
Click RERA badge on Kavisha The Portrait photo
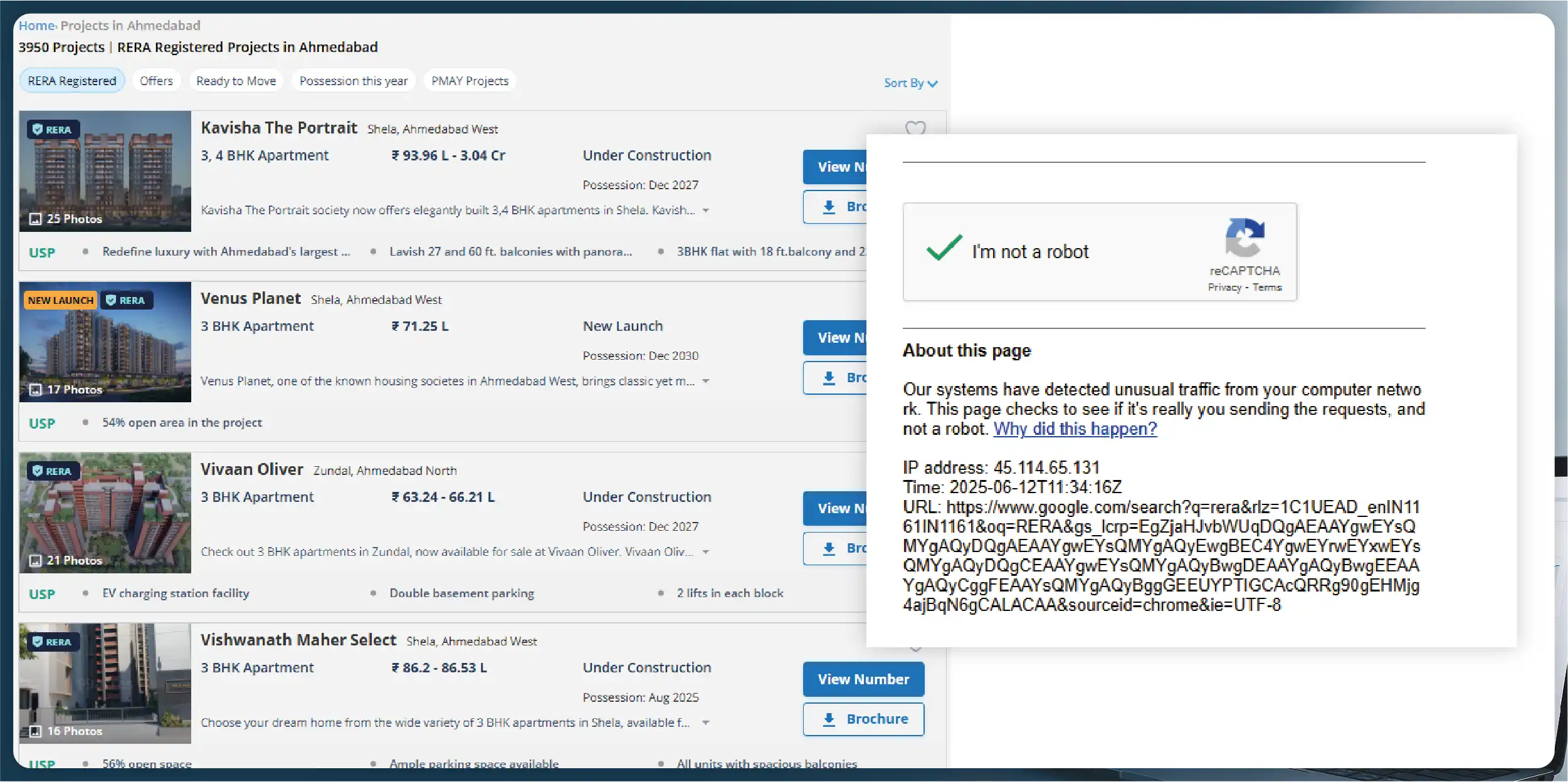click(x=53, y=130)
